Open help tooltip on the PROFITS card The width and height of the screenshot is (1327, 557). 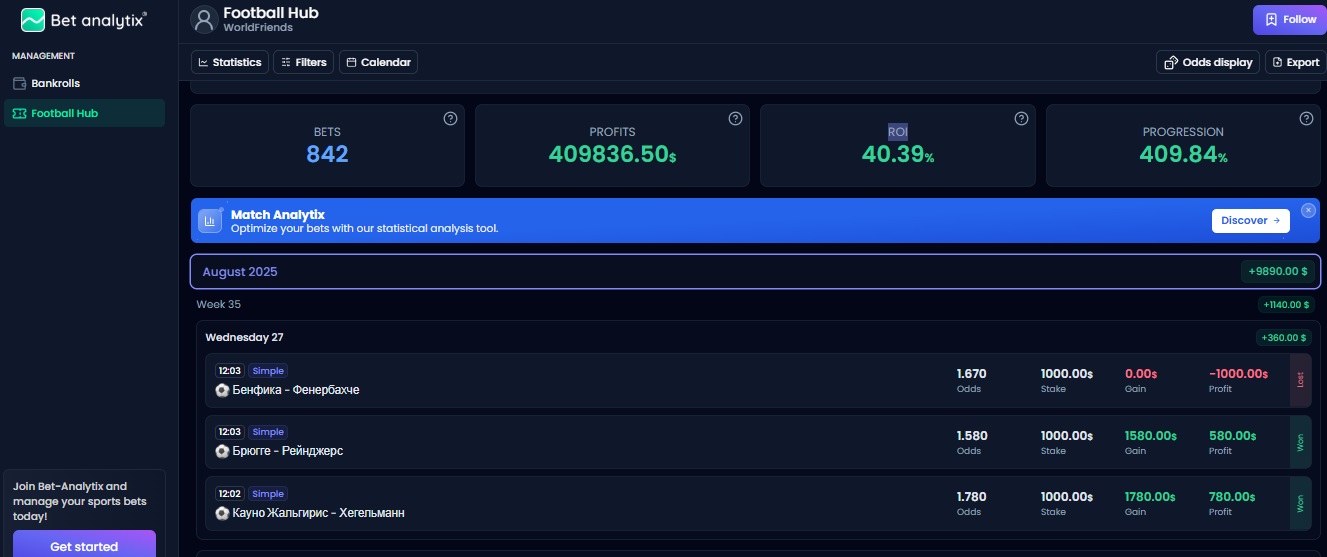point(735,119)
